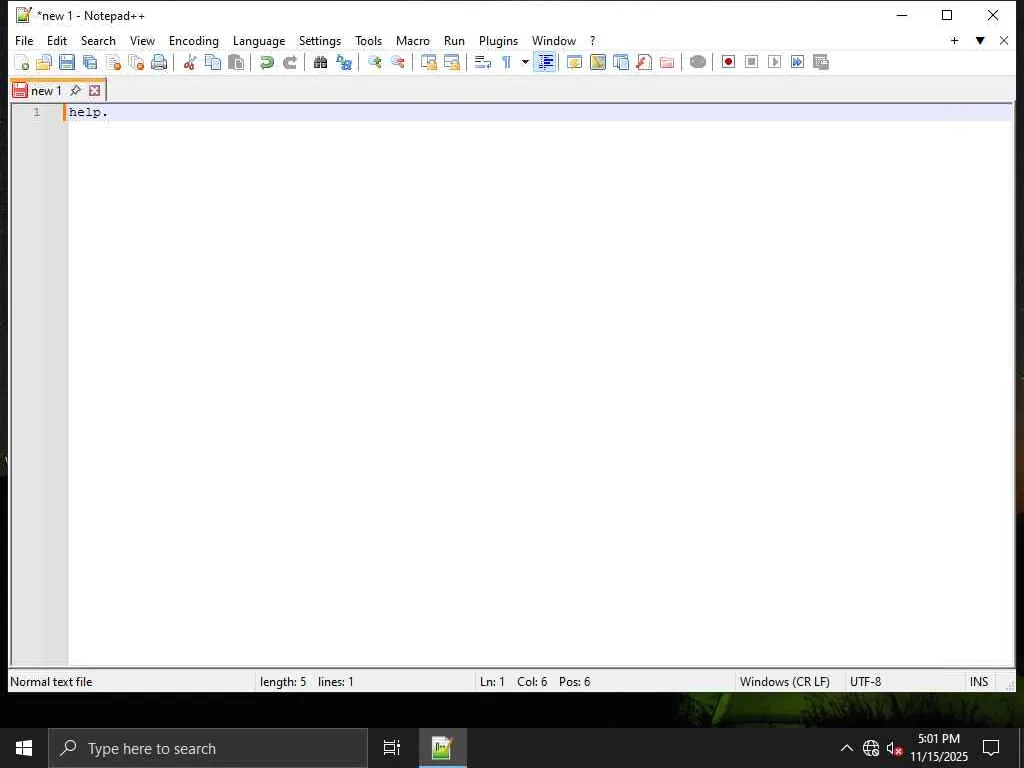Click line number 1 in the margin
The width and height of the screenshot is (1024, 768).
point(37,112)
